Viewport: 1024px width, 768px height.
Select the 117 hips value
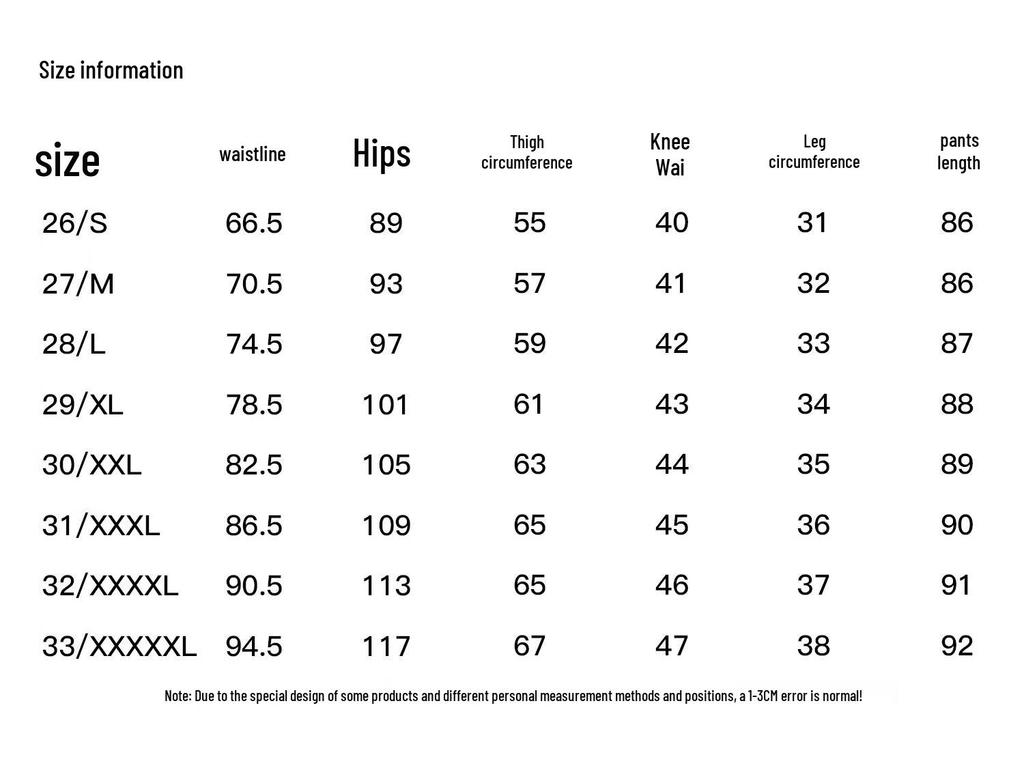[386, 646]
